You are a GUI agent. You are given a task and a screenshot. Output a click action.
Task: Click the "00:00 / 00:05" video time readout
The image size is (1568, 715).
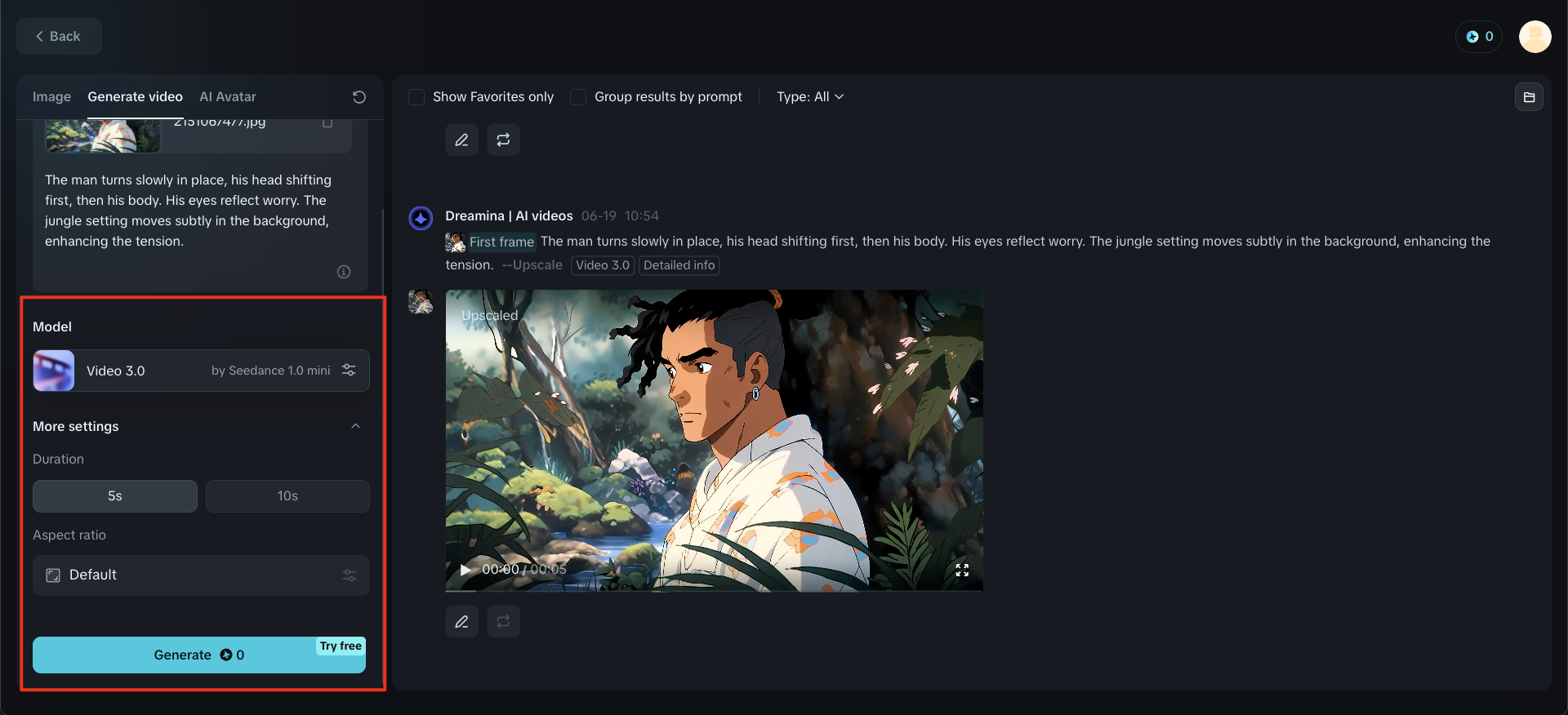(524, 570)
